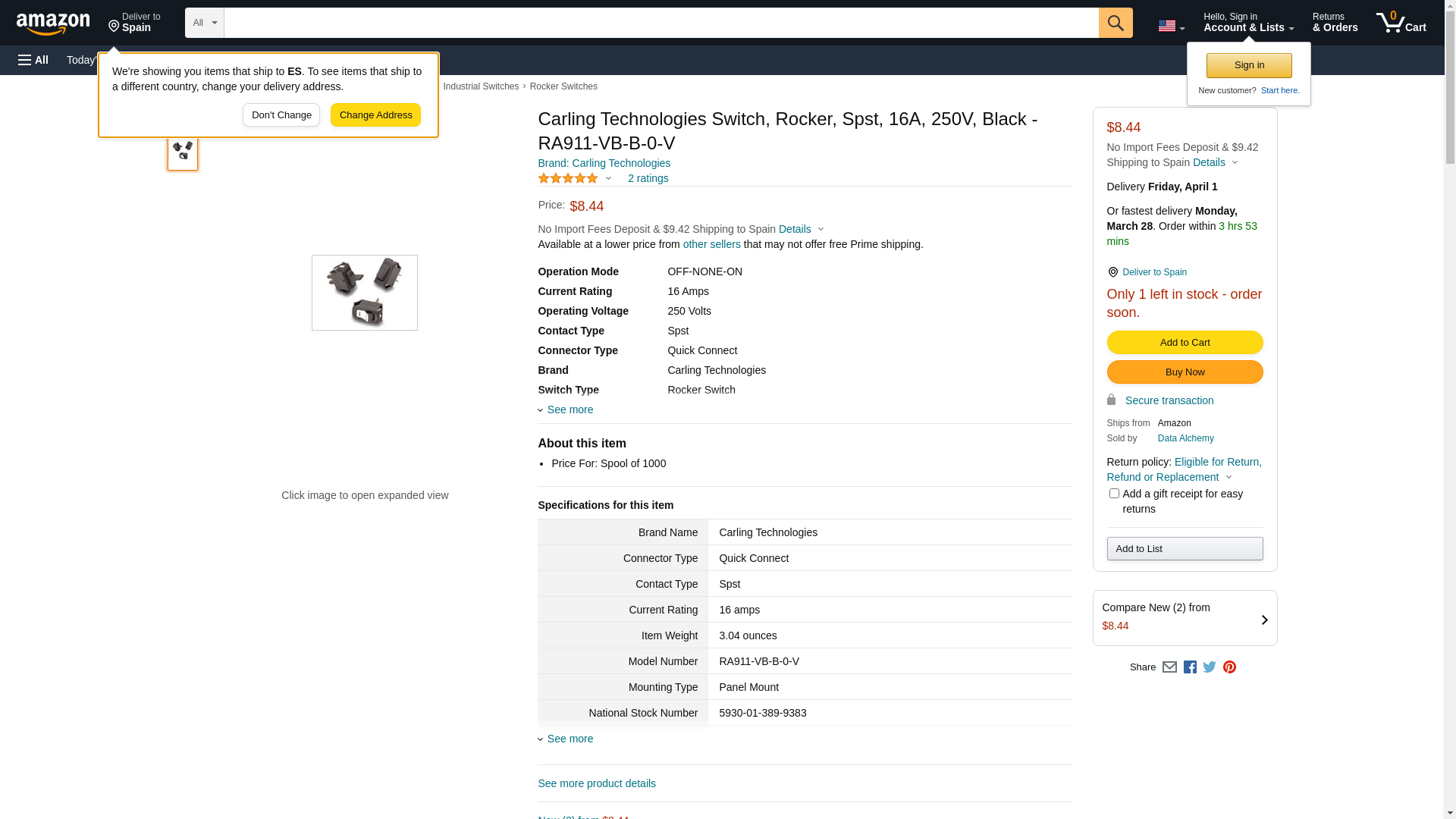Expand See more under product attributes

pos(570,409)
